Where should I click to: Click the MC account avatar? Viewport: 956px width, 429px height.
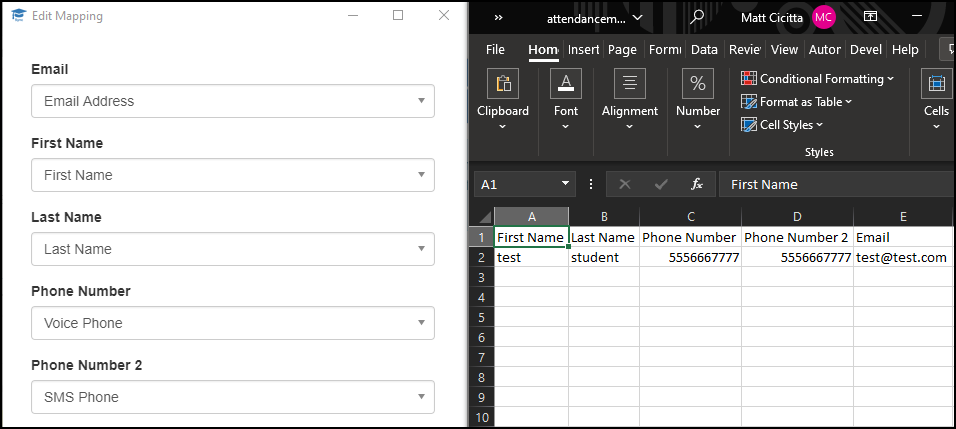(824, 18)
